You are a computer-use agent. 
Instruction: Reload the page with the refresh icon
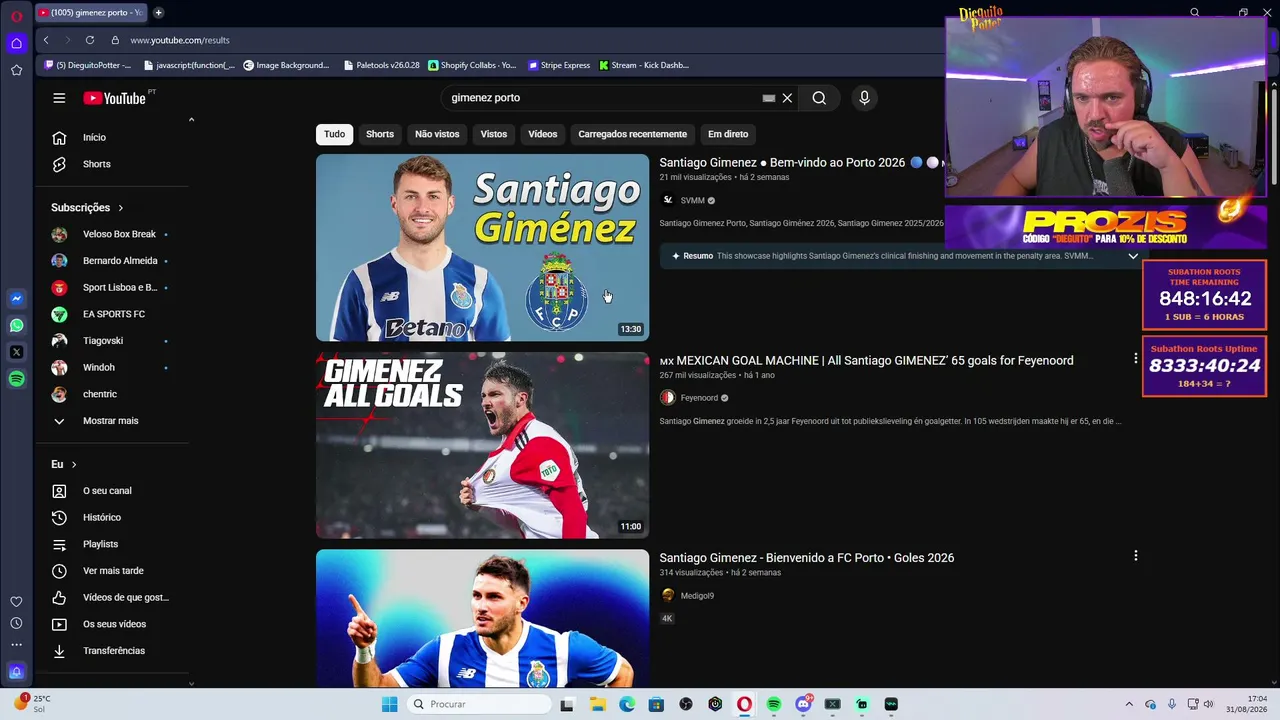point(90,40)
